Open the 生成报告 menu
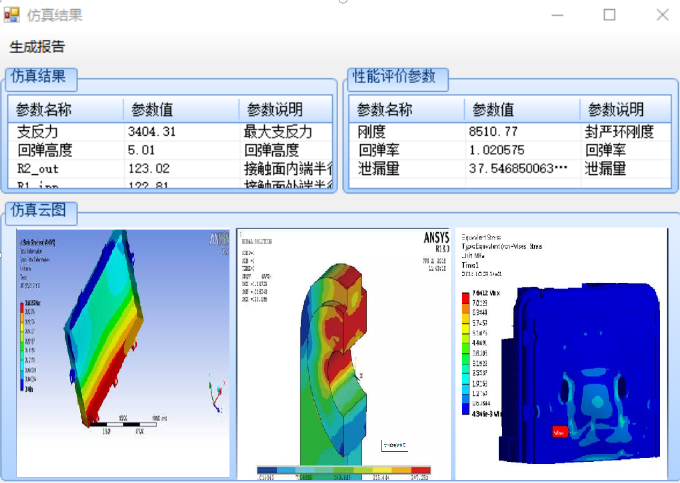Screen dimensions: 680x483 tap(38, 47)
